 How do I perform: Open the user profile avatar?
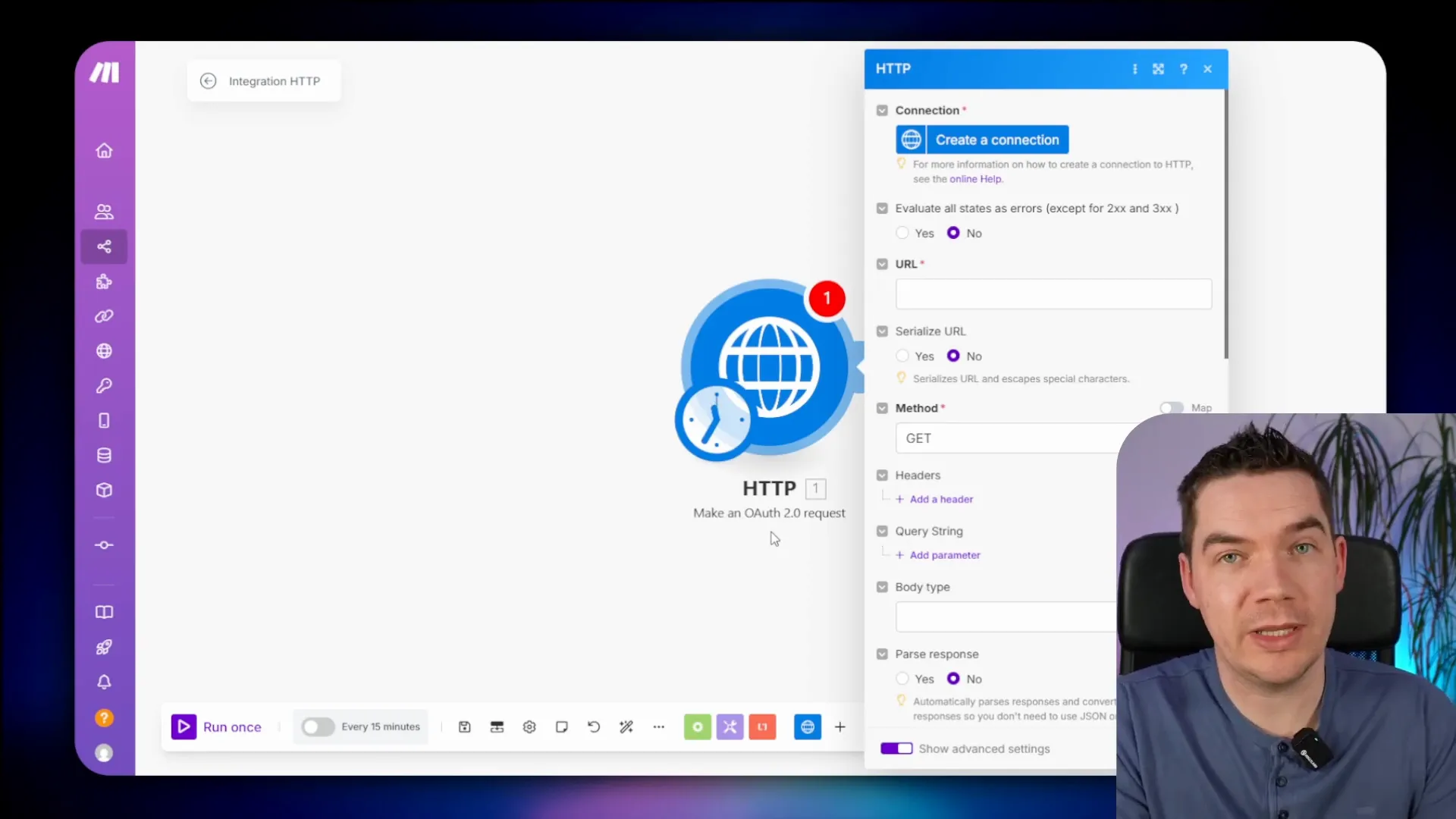104,752
